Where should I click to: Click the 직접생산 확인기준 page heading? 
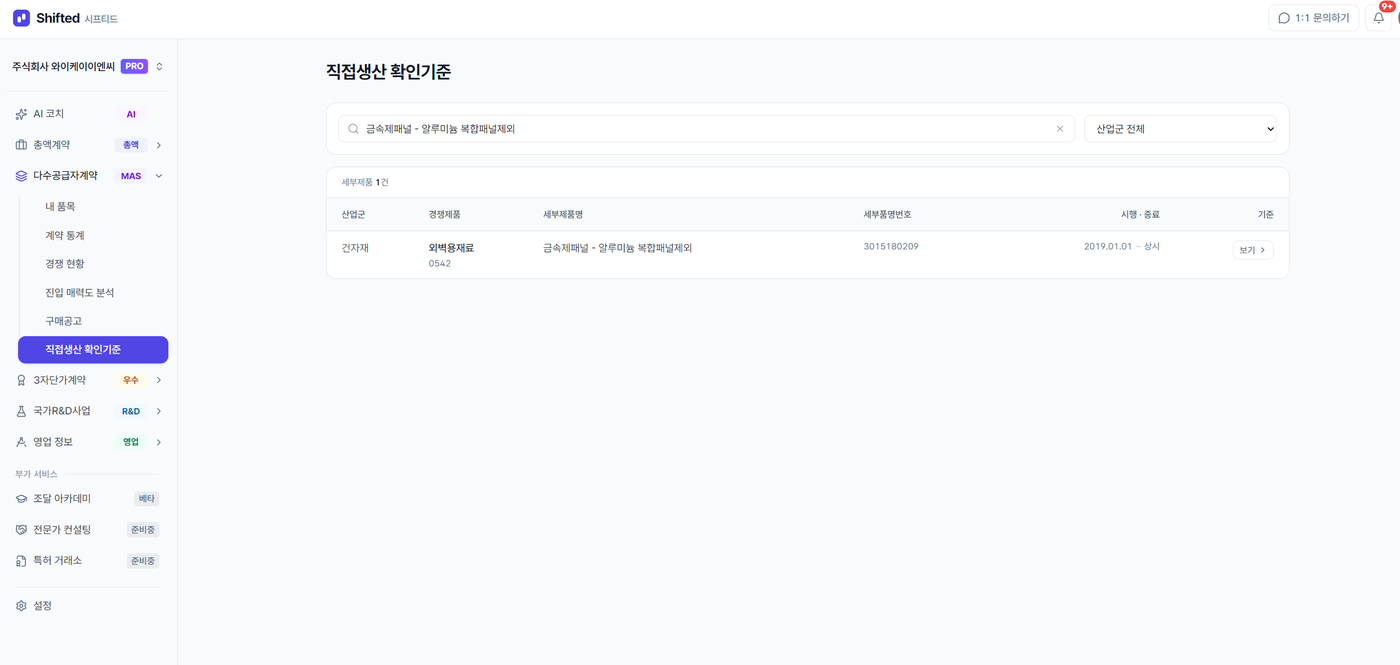[x=388, y=72]
